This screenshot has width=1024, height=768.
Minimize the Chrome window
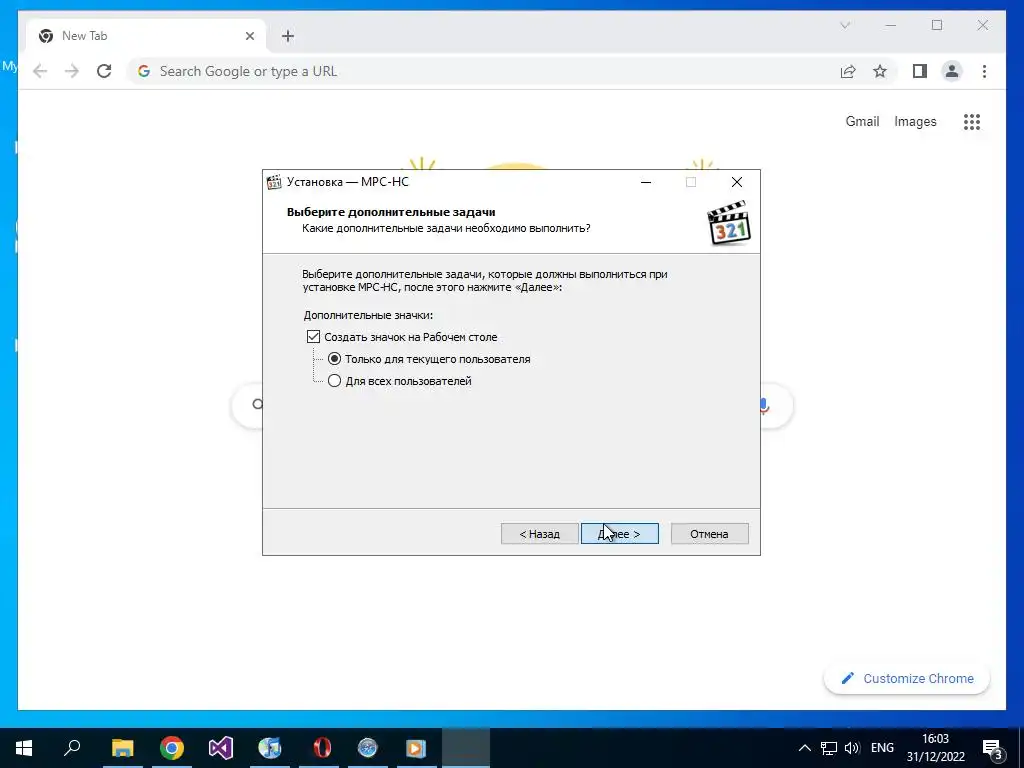click(891, 25)
